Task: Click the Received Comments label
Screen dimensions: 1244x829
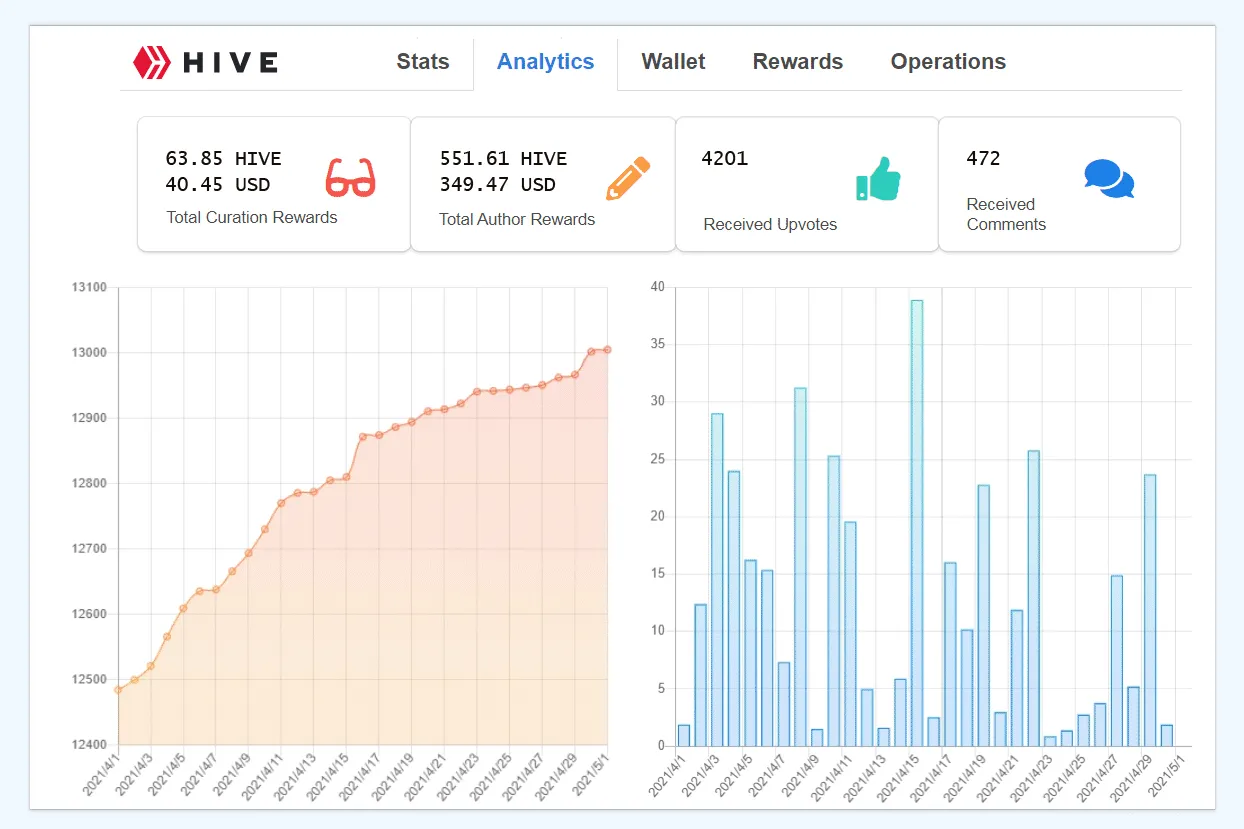Action: tap(1006, 214)
